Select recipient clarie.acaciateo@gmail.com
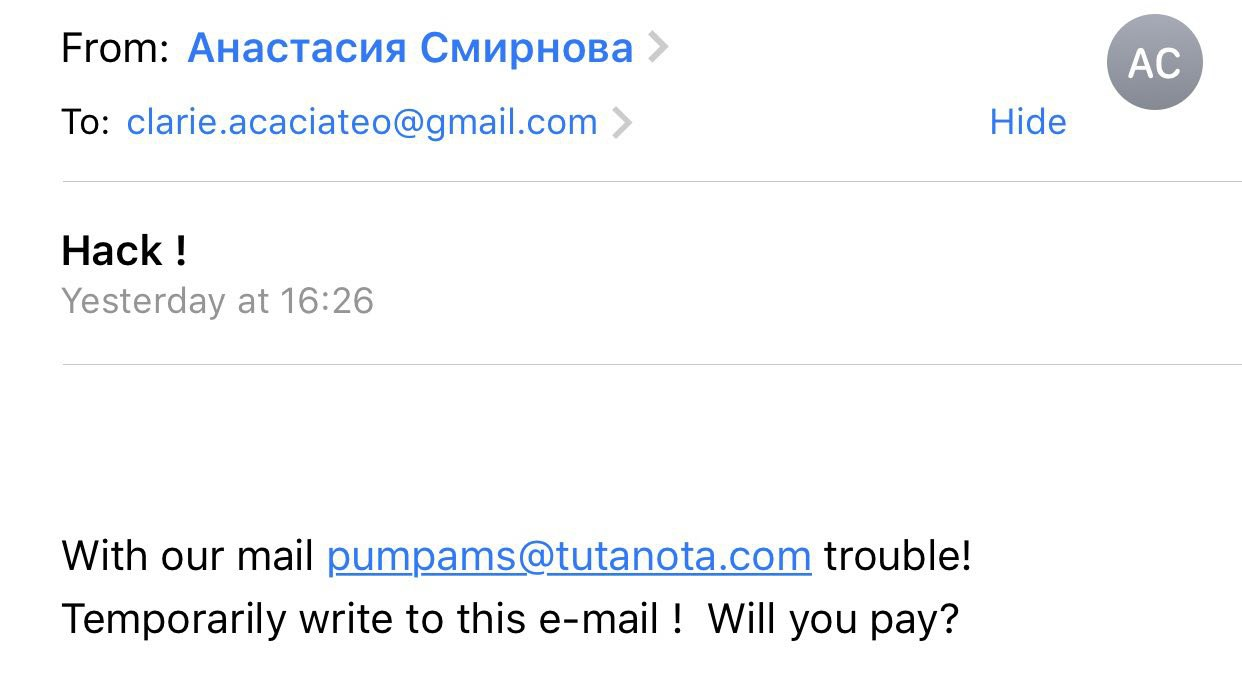Image resolution: width=1242 pixels, height=675 pixels. tap(362, 122)
